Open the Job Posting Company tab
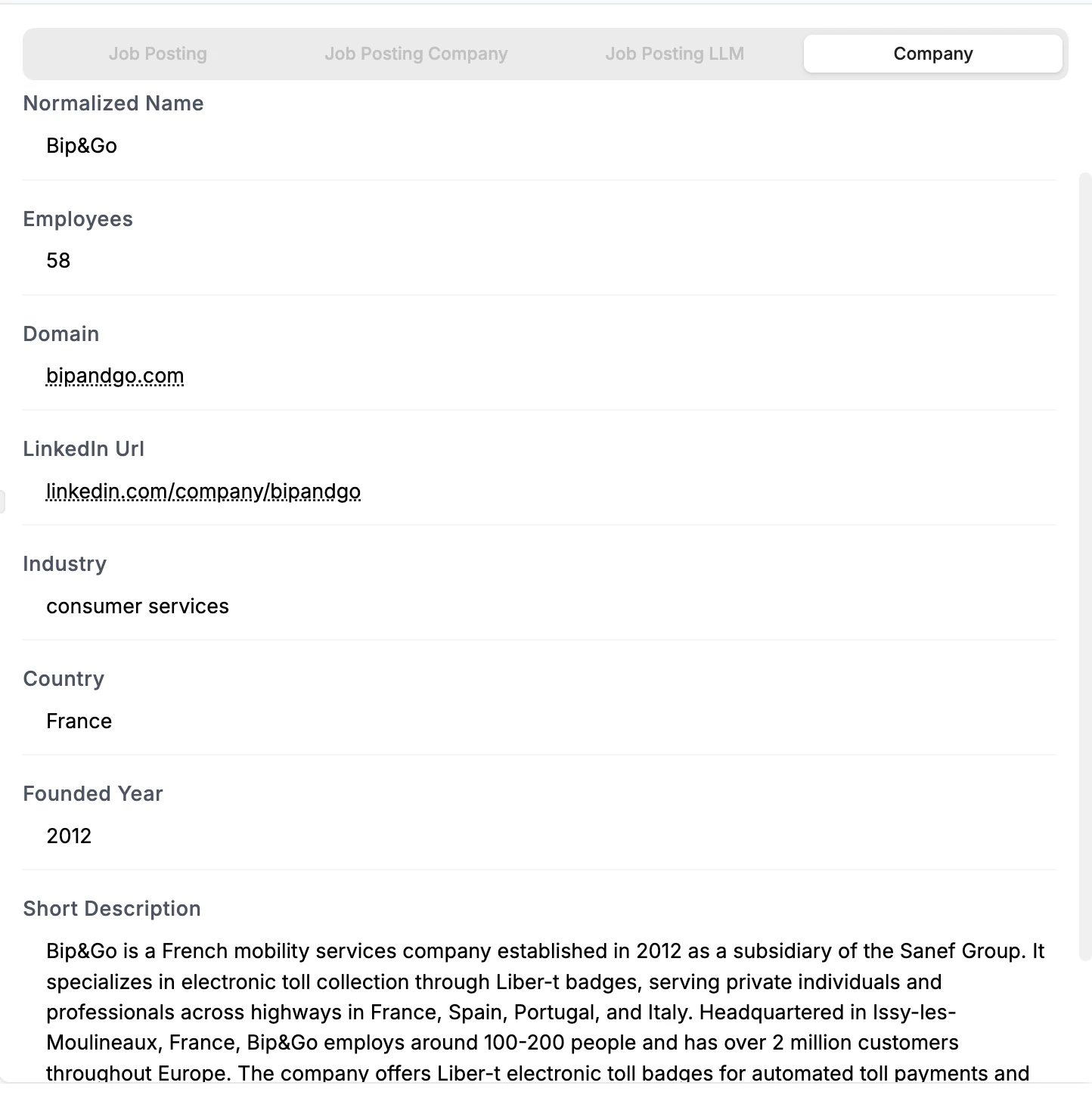 pyautogui.click(x=416, y=54)
